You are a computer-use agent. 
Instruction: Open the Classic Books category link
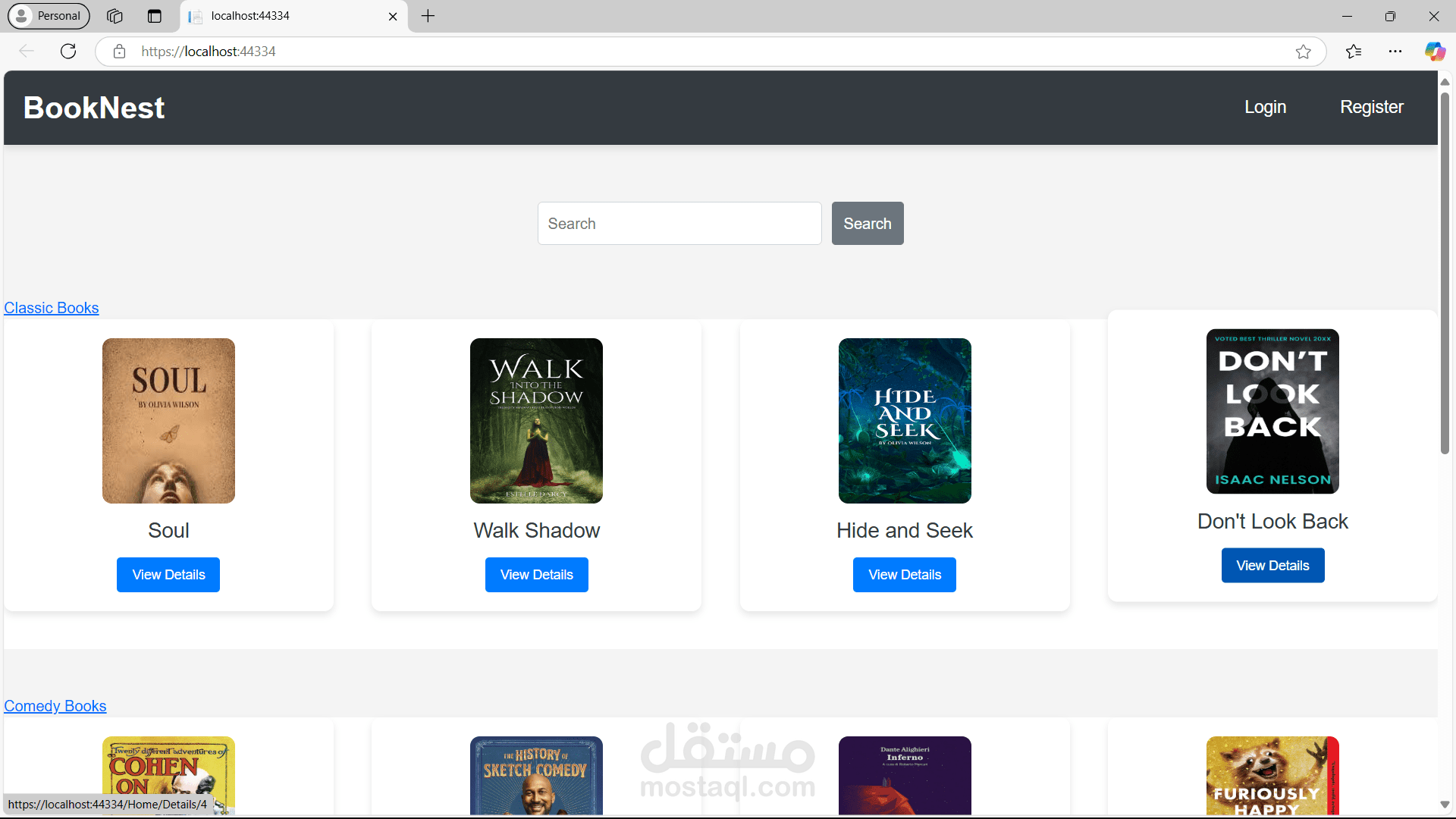[52, 308]
